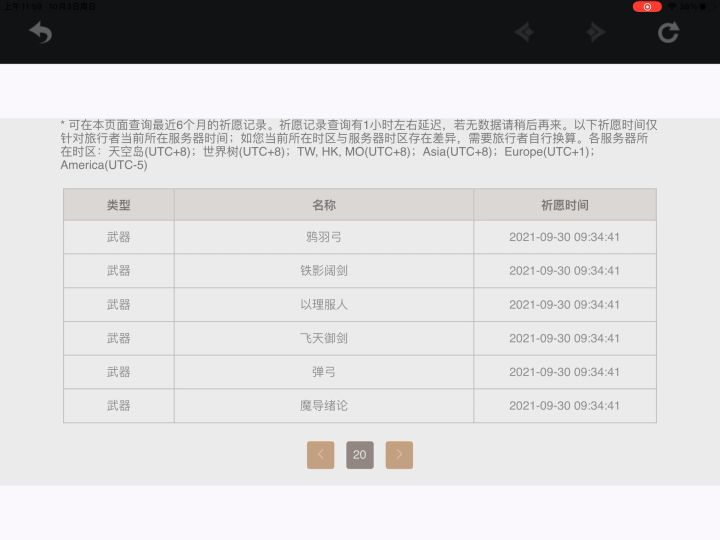Screen dimensions: 720x540
Task: Select the 飞天御剑 name cell
Action: pyautogui.click(x=324, y=338)
